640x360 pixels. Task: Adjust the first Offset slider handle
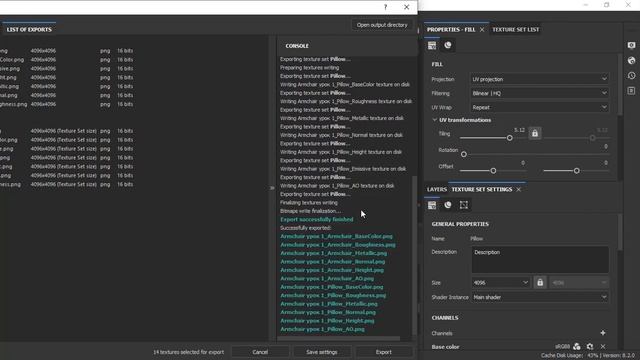[x=493, y=171]
